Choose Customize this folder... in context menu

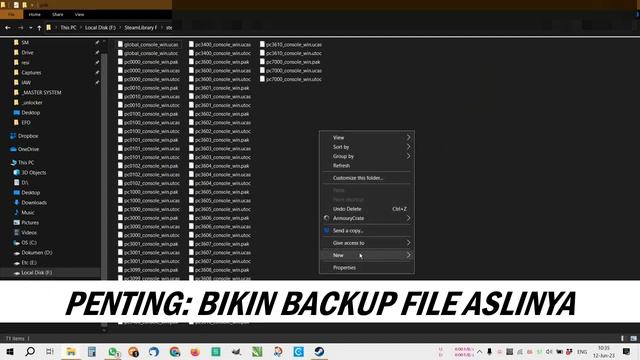click(367, 178)
